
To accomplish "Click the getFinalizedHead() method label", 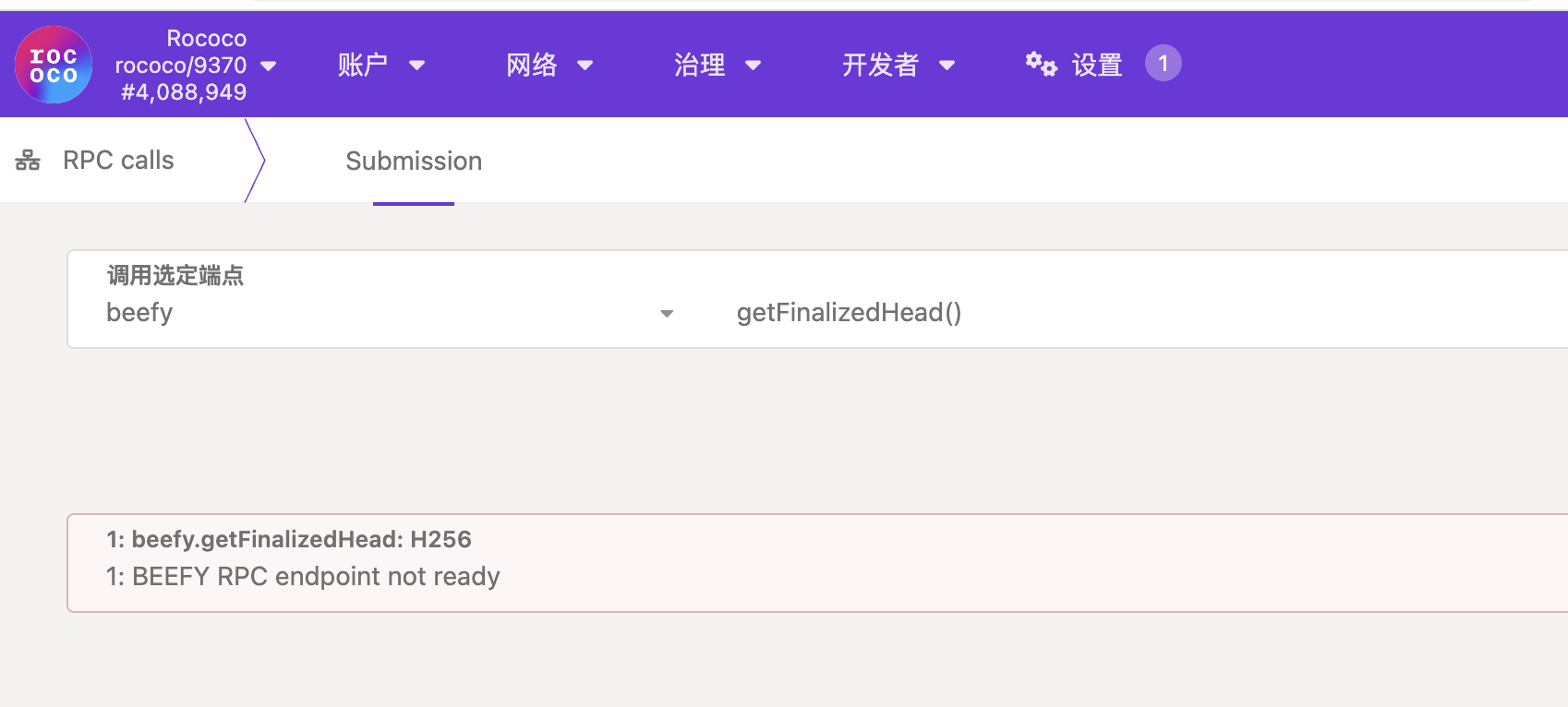I will pyautogui.click(x=849, y=313).
